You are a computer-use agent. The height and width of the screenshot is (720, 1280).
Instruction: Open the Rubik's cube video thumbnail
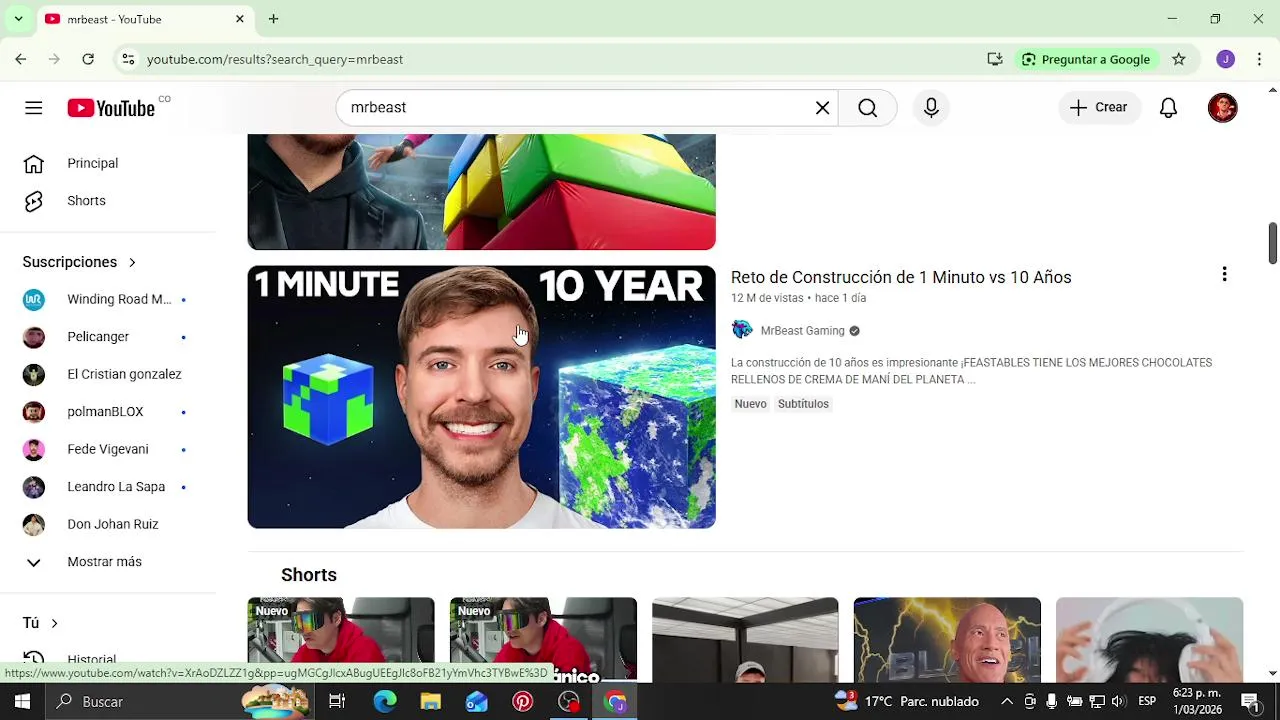(481, 192)
